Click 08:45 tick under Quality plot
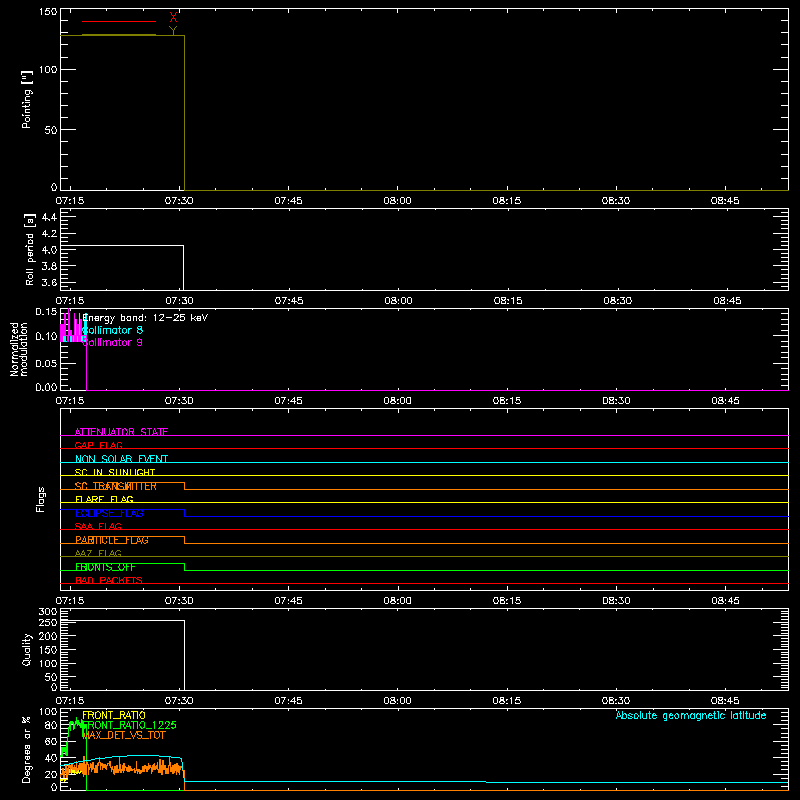 (726, 701)
